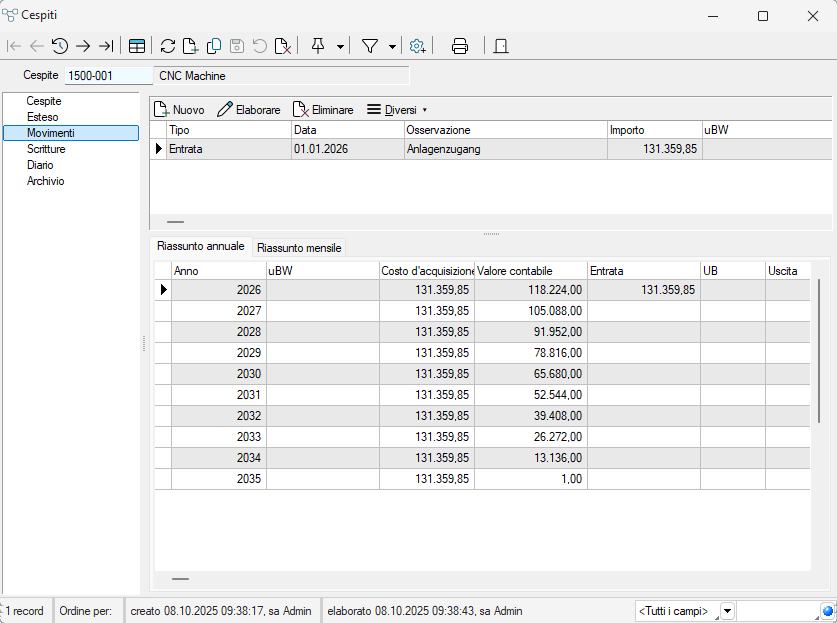Jump to last record arrow
The height and width of the screenshot is (623, 837).
tap(106, 46)
